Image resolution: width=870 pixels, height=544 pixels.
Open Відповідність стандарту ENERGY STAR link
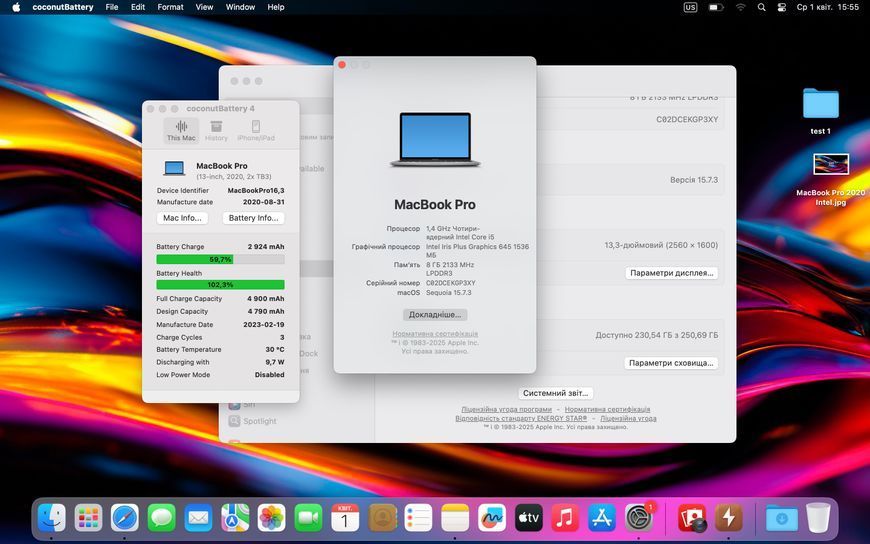(521, 419)
